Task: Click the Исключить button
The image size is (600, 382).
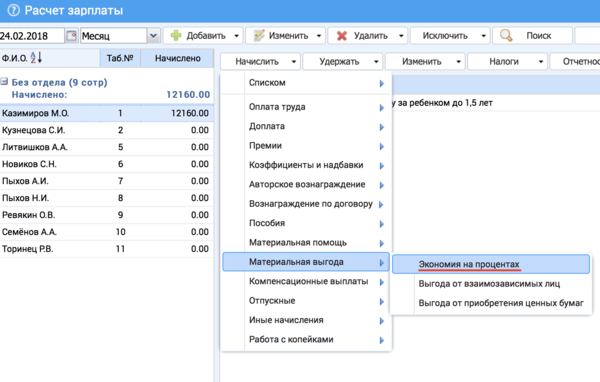Action: pyautogui.click(x=450, y=36)
